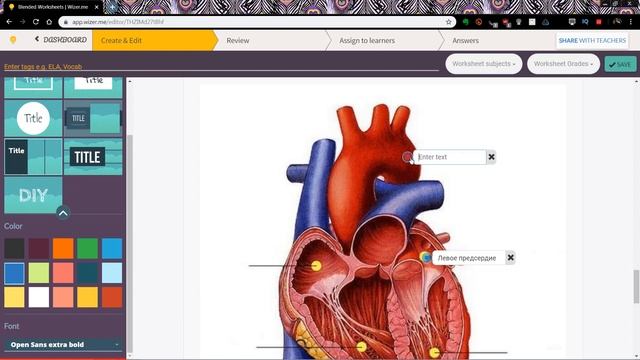640x360 pixels.
Task: Open the Open Sans extra bold font dropdown
Action: [x=63, y=344]
